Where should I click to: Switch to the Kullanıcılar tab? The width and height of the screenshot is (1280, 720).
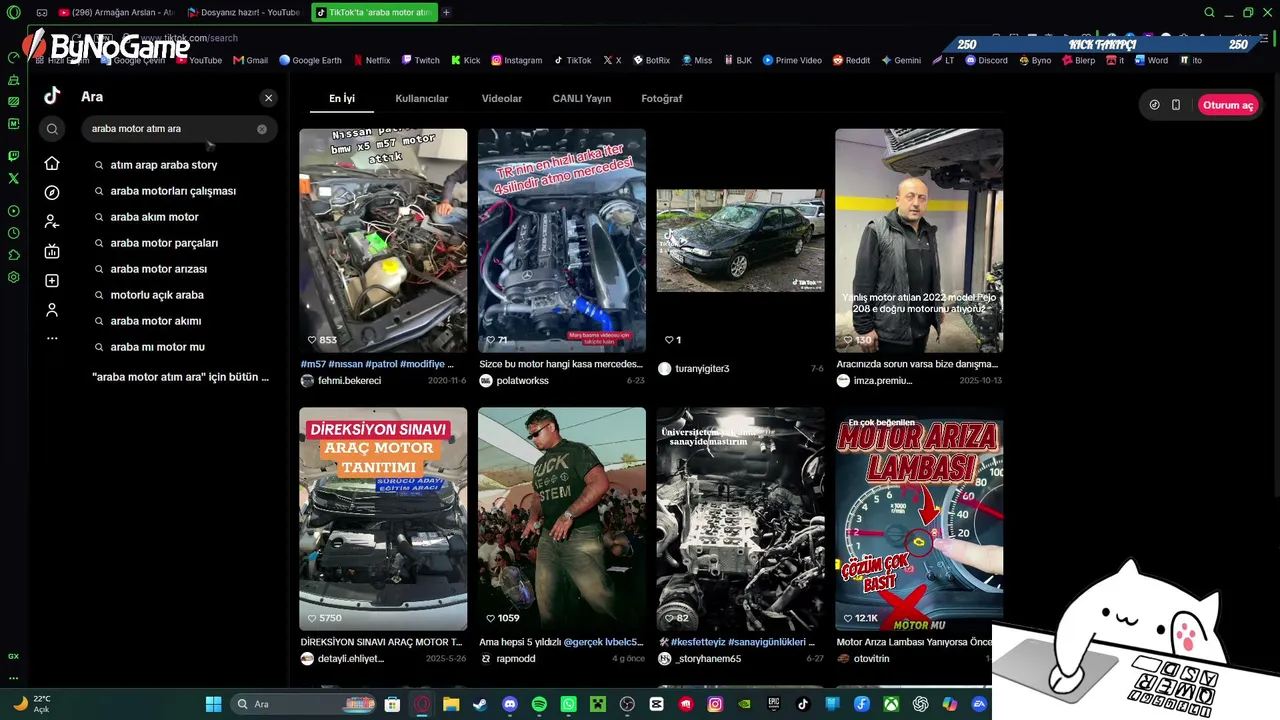422,99
